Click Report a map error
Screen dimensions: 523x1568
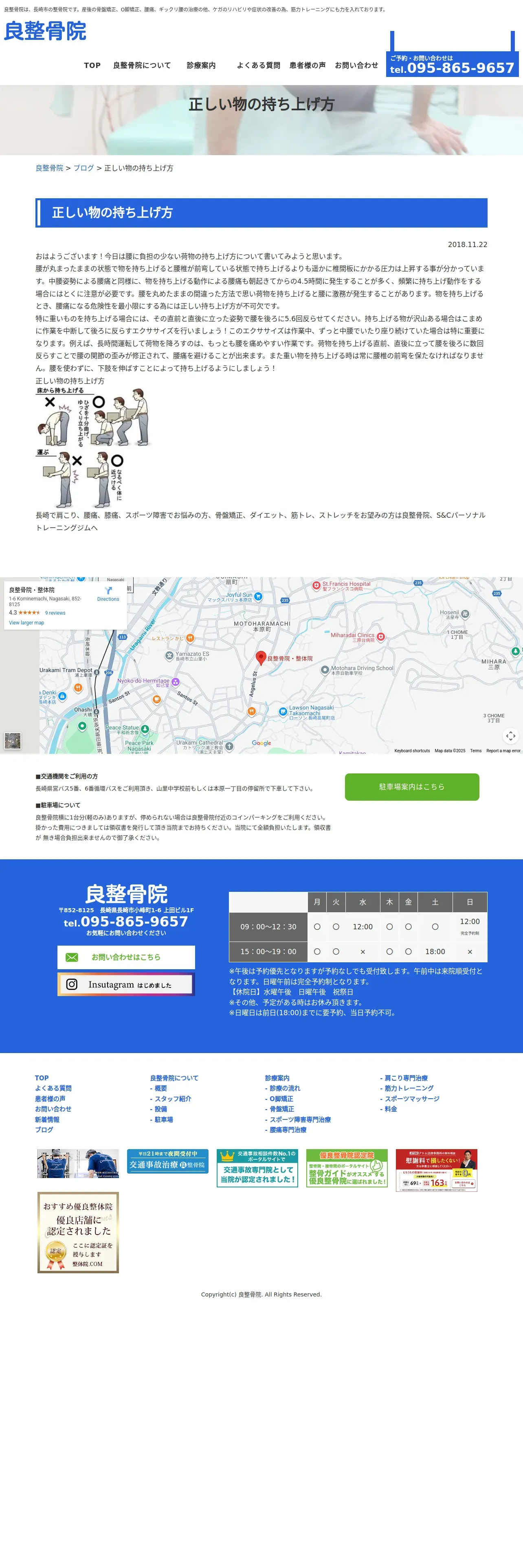click(x=503, y=751)
